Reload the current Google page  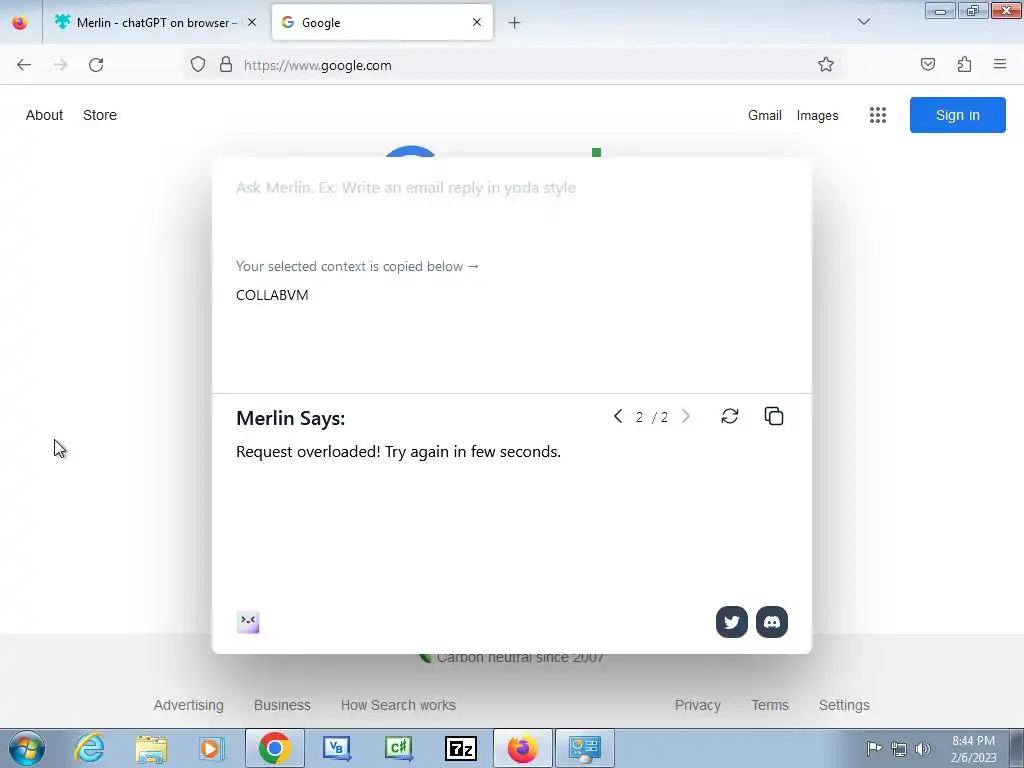(x=96, y=65)
